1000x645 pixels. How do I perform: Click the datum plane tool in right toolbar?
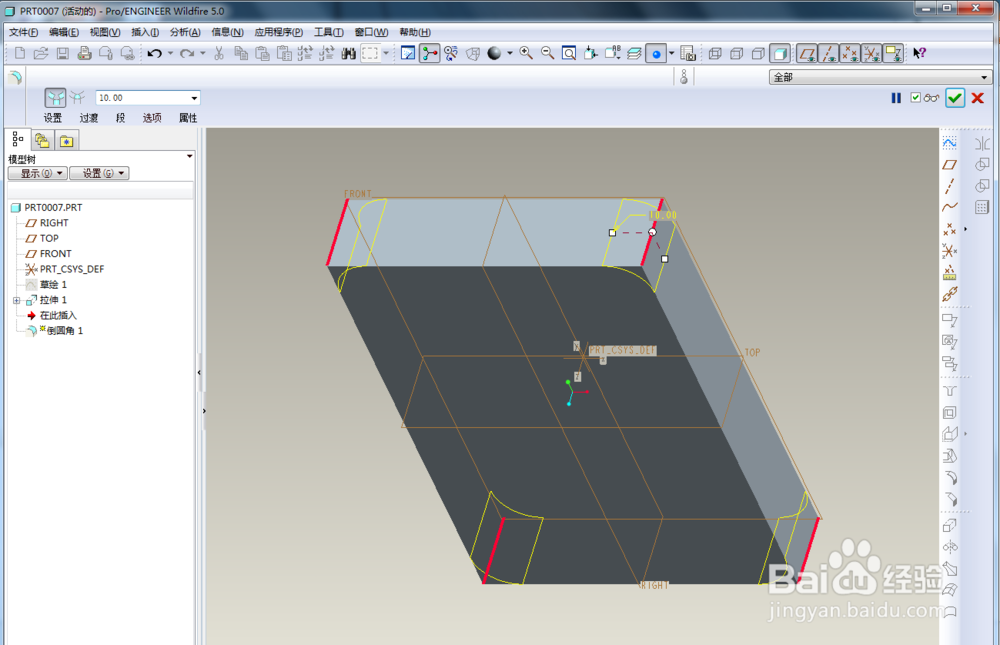(950, 165)
